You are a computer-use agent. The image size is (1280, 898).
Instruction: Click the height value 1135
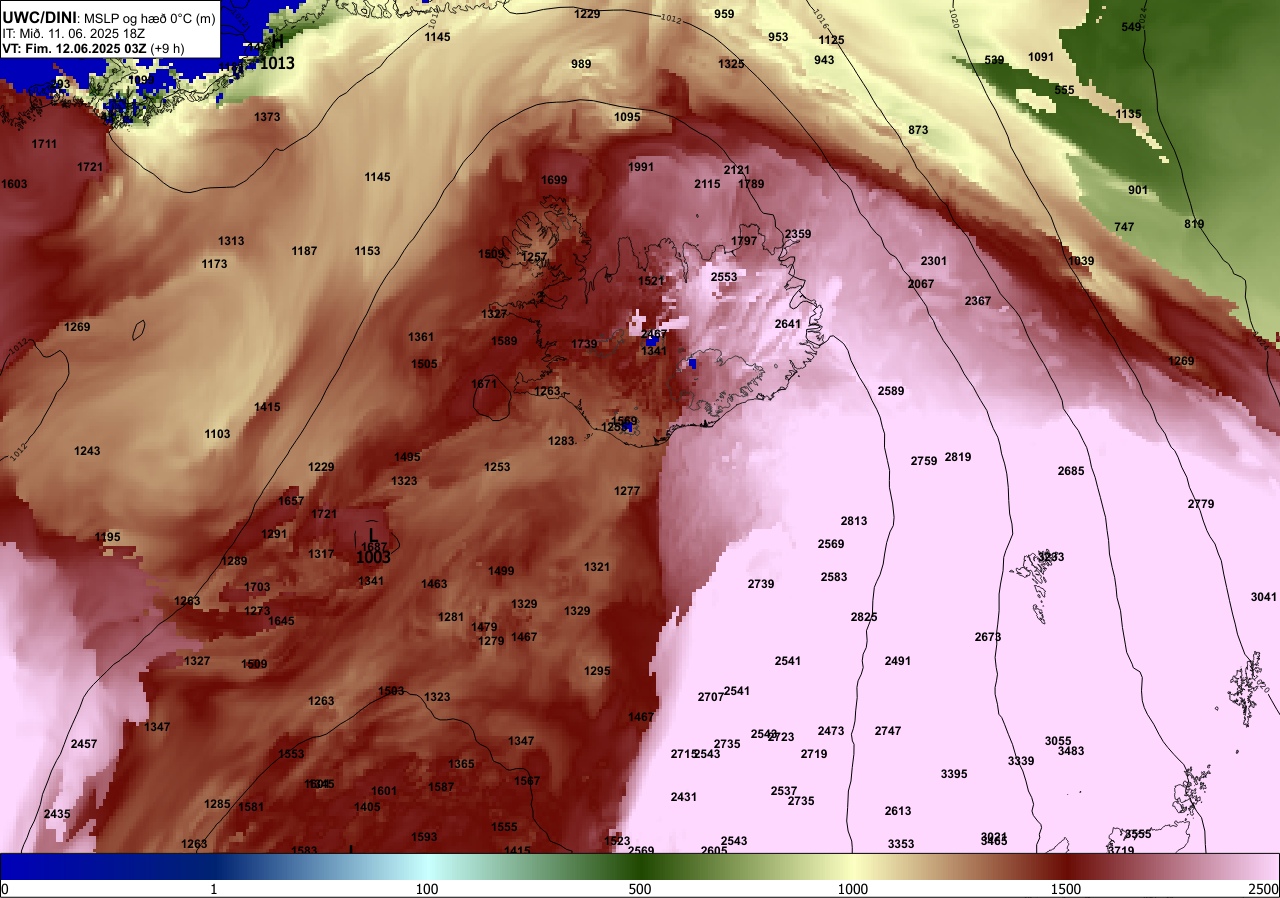1128,114
